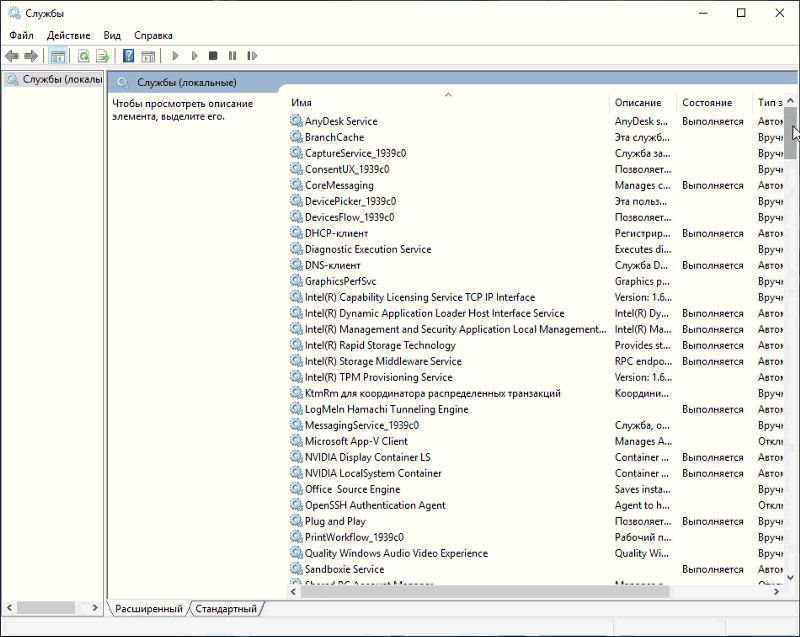
Task: Click the Stop service square icon
Action: click(x=213, y=56)
